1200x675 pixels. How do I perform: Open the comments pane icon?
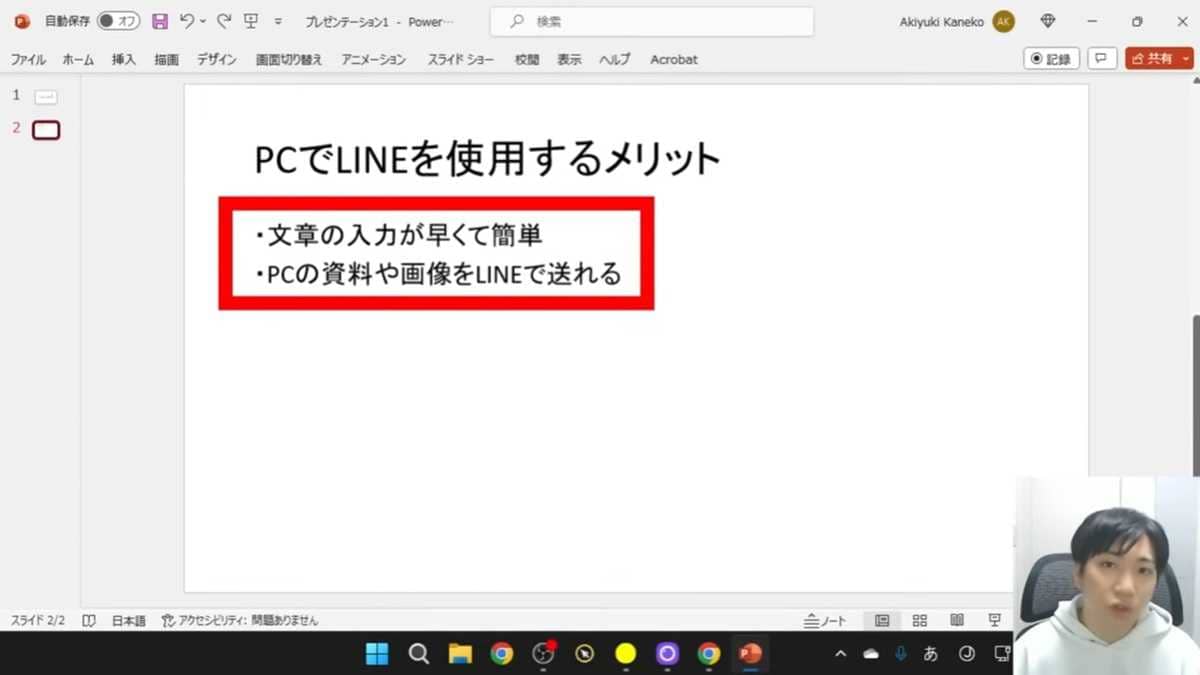[1102, 59]
